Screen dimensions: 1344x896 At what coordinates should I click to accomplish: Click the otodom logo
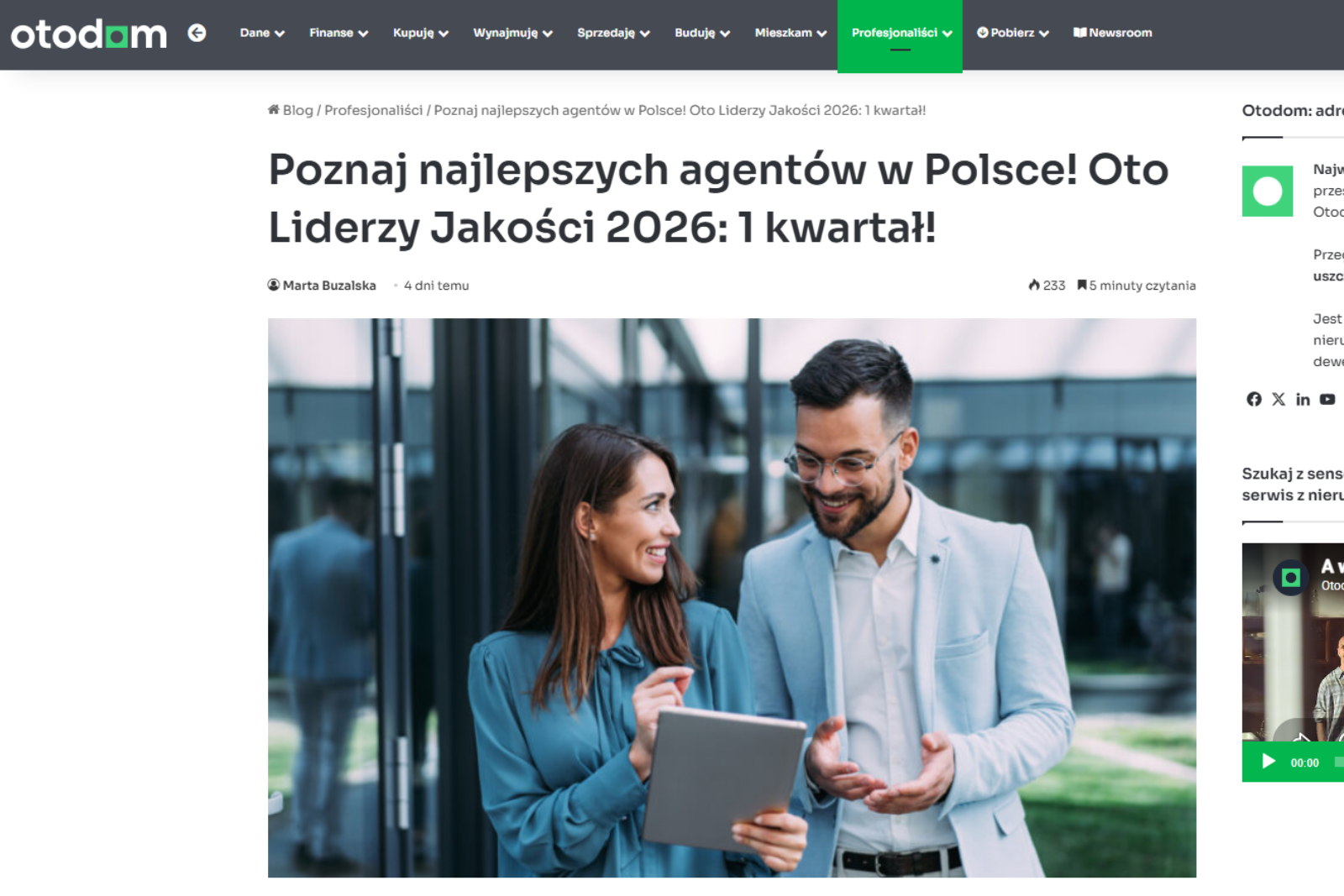(x=88, y=34)
